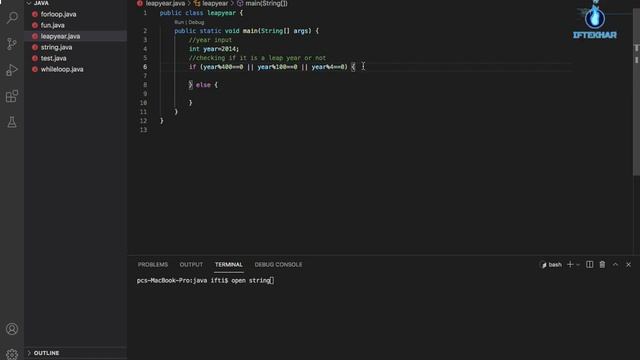Open the Run and Debug view
This screenshot has width=640, height=360.
coord(12,70)
